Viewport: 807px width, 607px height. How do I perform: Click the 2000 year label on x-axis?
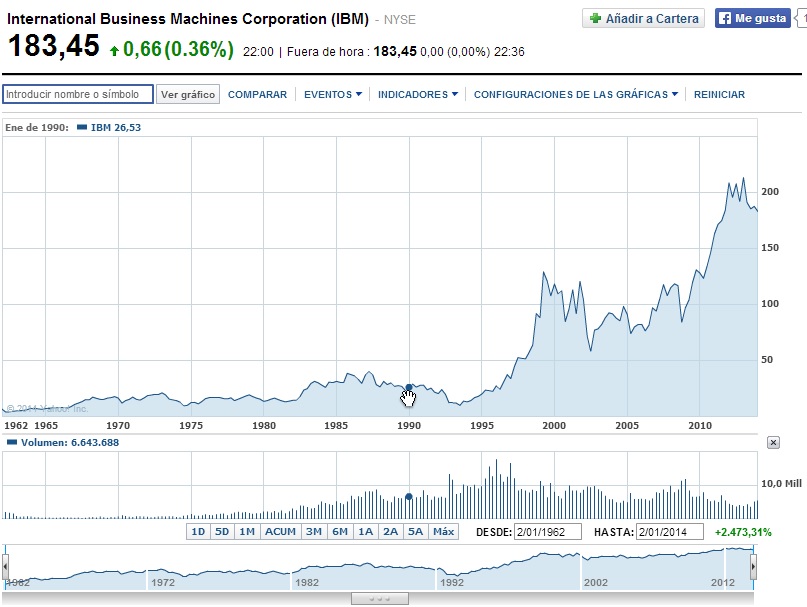tap(554, 426)
